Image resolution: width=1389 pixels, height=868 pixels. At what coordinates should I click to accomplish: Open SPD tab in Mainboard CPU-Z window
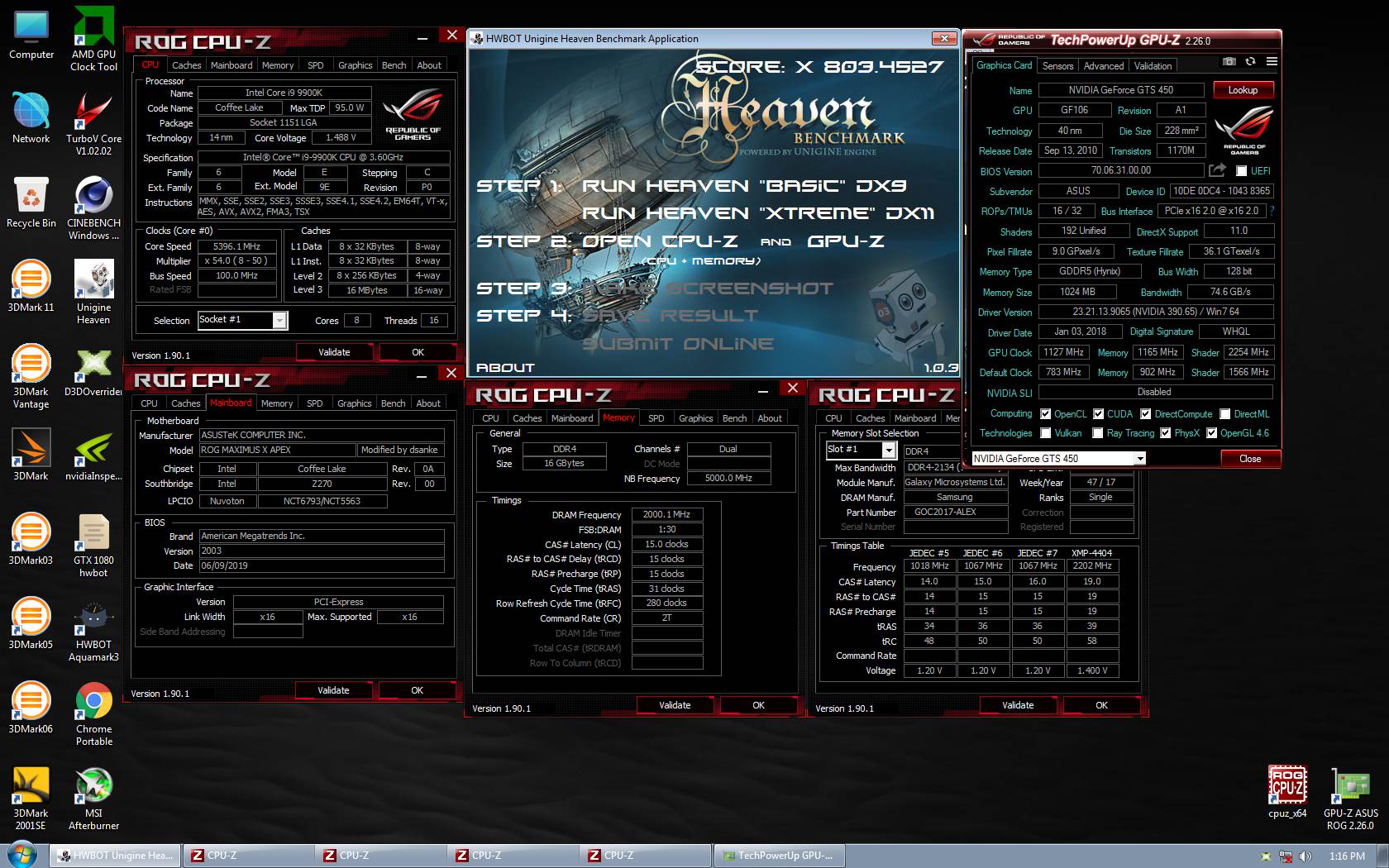(x=314, y=403)
